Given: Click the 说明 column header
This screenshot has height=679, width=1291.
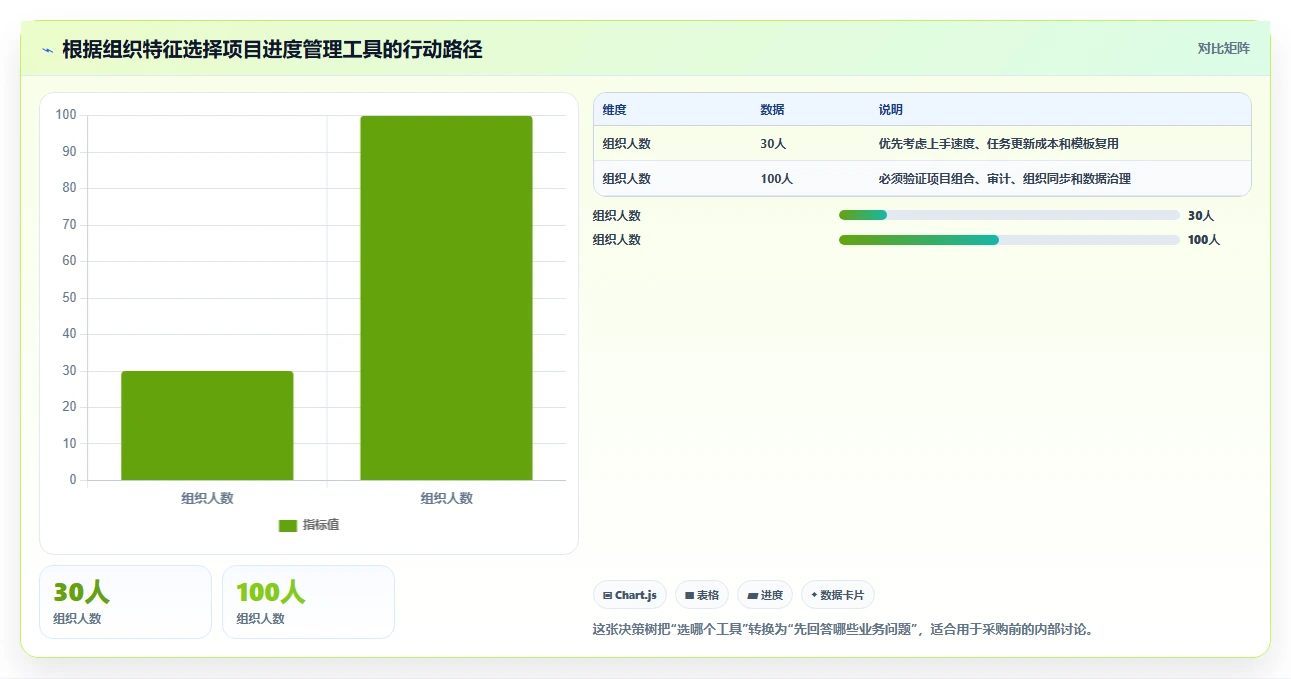Looking at the screenshot, I should [891, 110].
